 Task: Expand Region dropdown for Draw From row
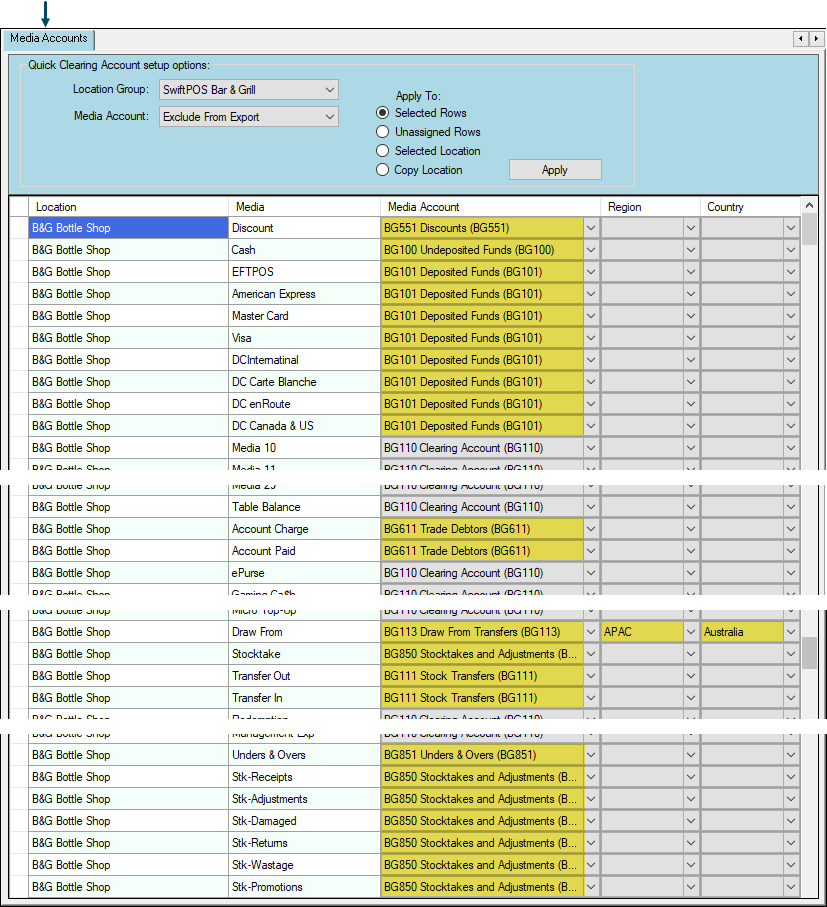[x=691, y=632]
